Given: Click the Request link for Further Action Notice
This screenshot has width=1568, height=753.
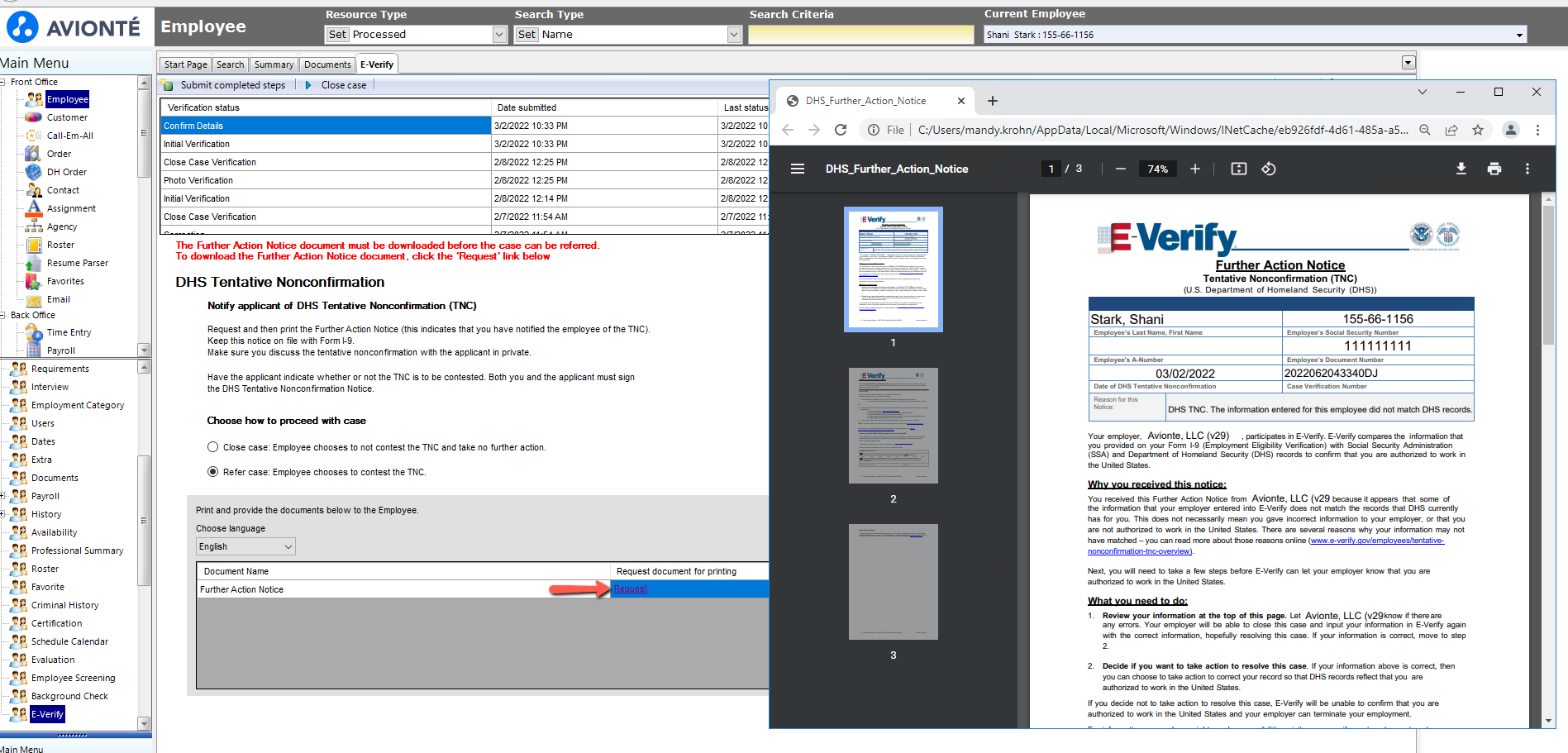Looking at the screenshot, I should (x=631, y=589).
